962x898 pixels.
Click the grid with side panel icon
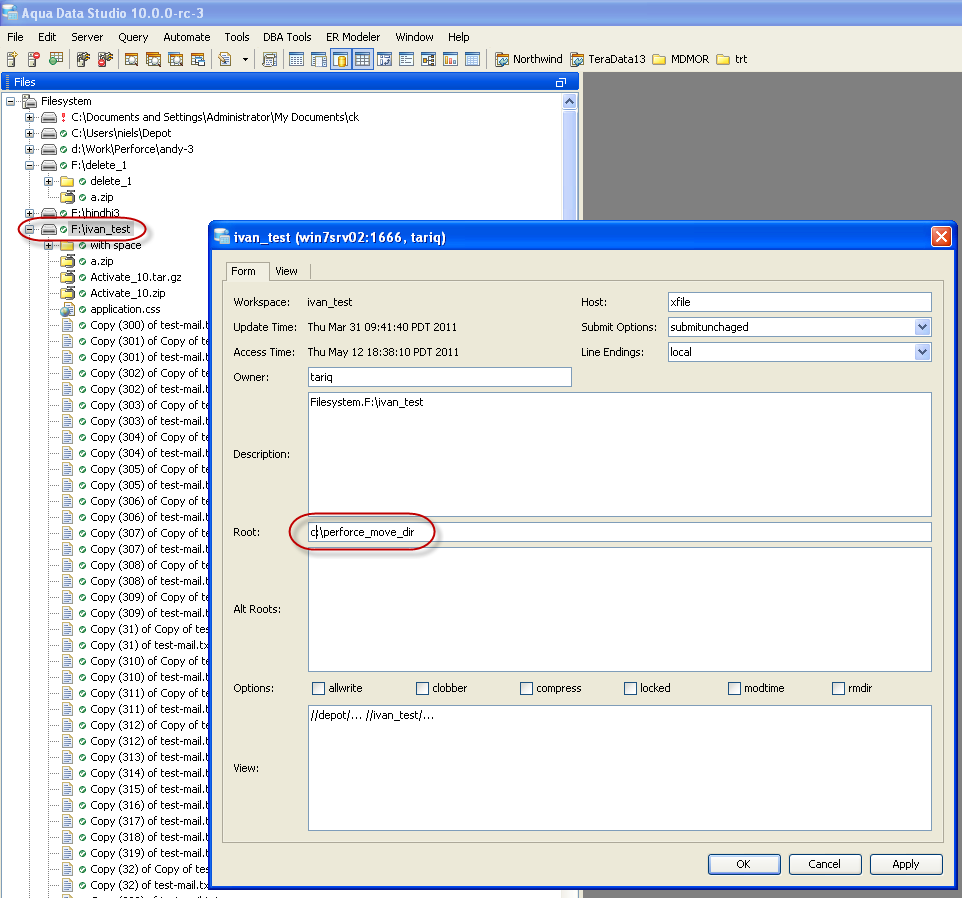tap(318, 59)
